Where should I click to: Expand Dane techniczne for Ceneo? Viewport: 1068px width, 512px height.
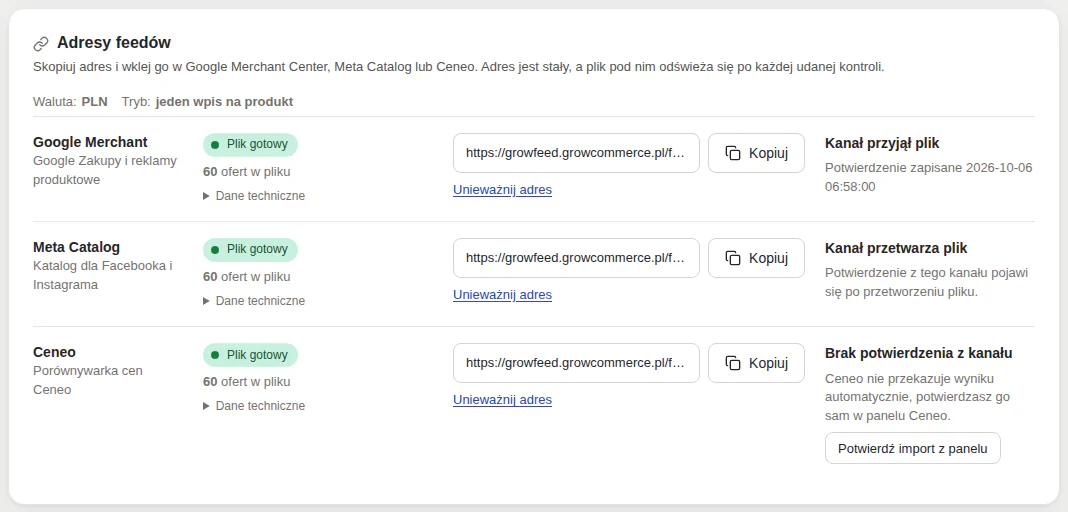pyautogui.click(x=254, y=406)
